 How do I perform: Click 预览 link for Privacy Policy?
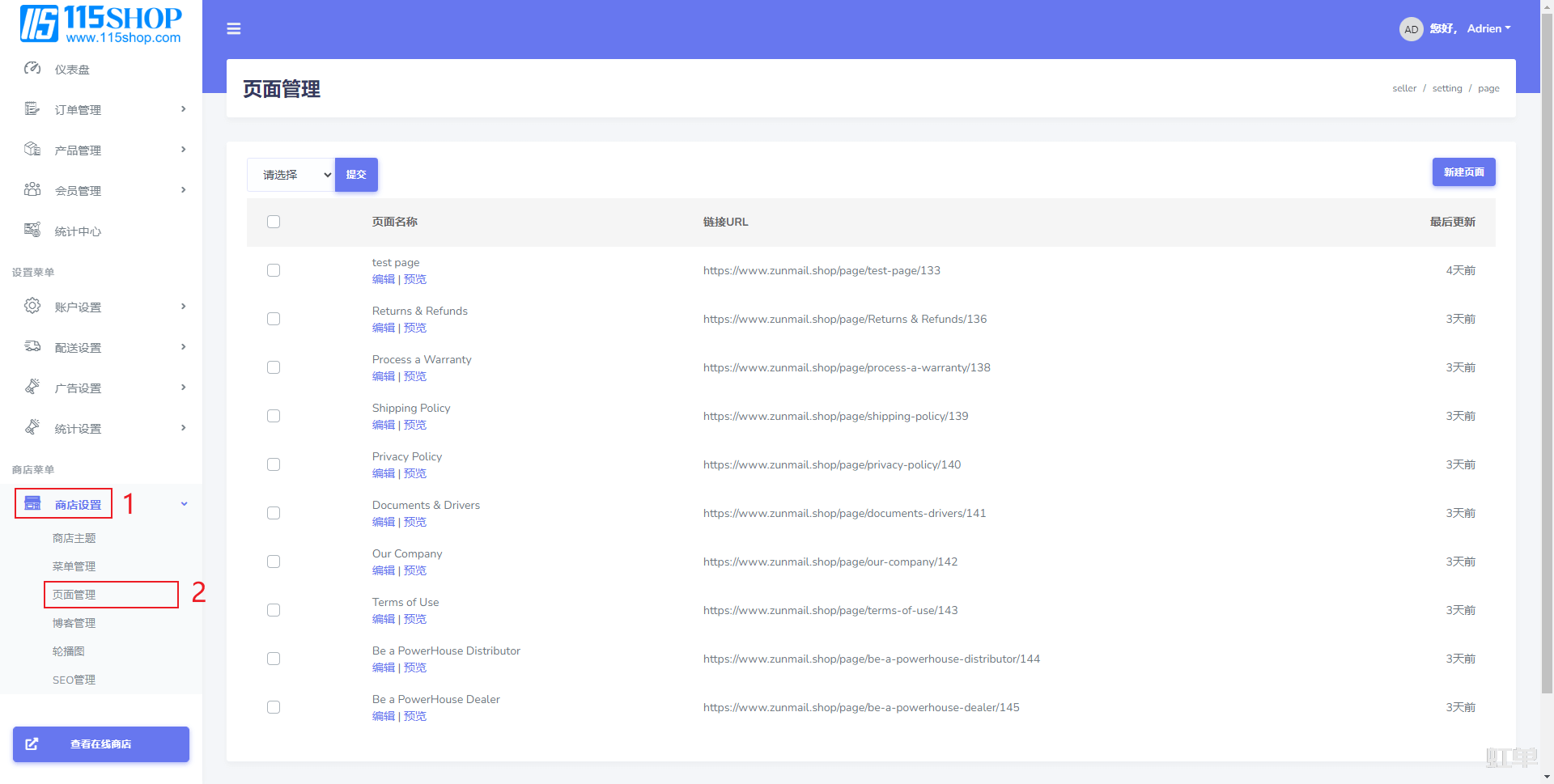[415, 473]
